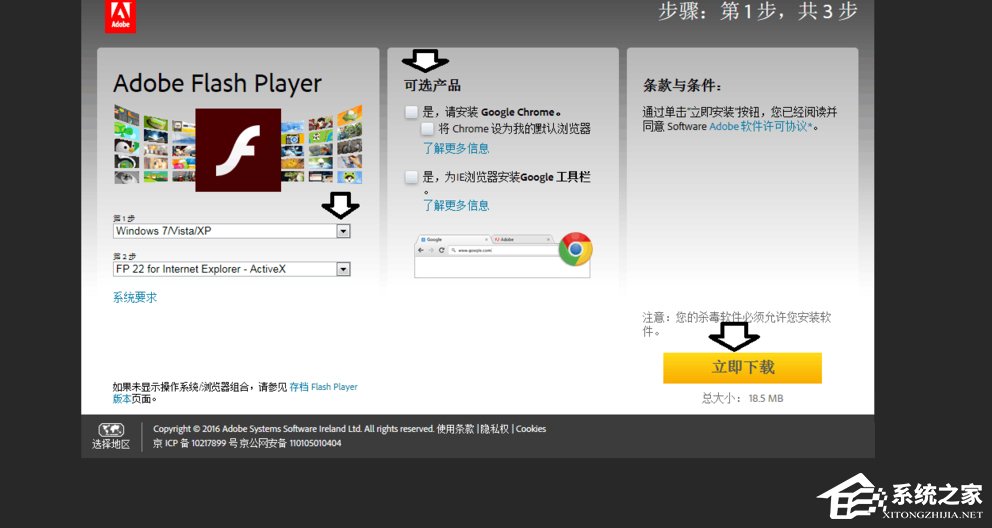
Task: Click the Cookies link in the footer
Action: click(x=531, y=429)
